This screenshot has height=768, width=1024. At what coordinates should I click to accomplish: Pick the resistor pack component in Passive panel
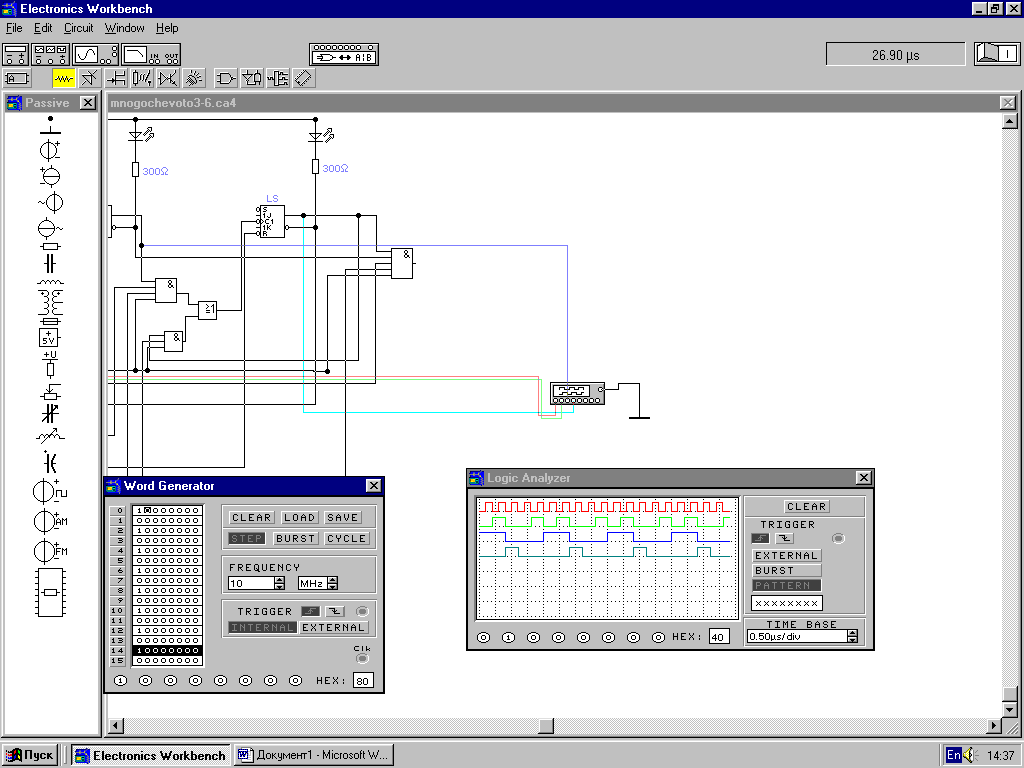point(51,592)
